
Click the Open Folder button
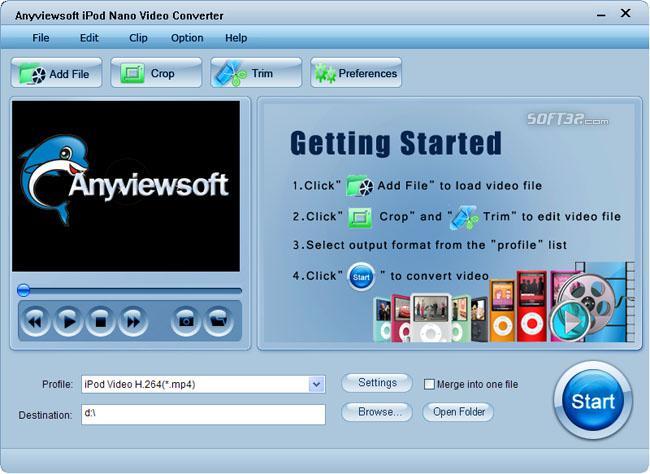pos(458,412)
